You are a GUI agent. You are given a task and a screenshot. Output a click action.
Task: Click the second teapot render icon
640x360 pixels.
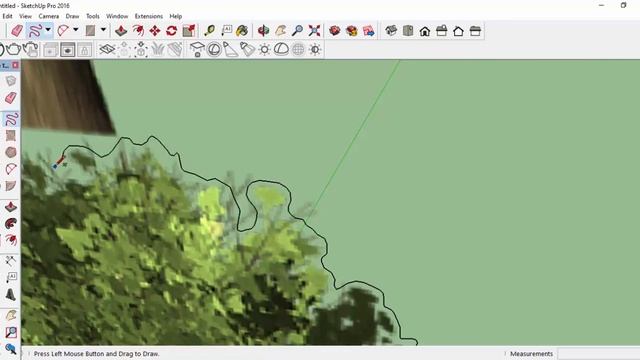pos(31,49)
